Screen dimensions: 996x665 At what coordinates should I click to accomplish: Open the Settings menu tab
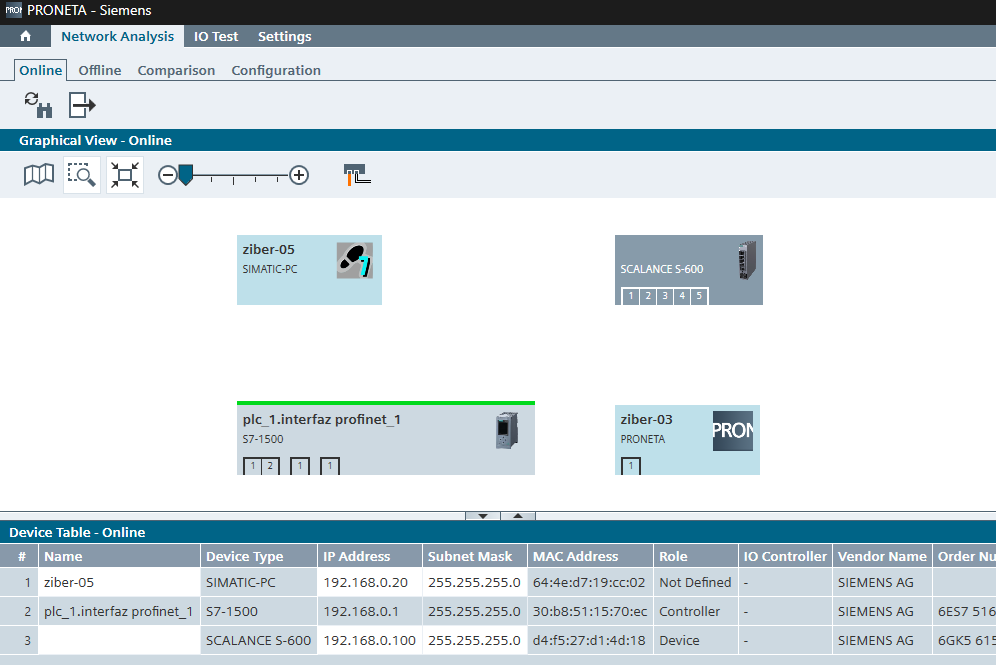(x=284, y=37)
